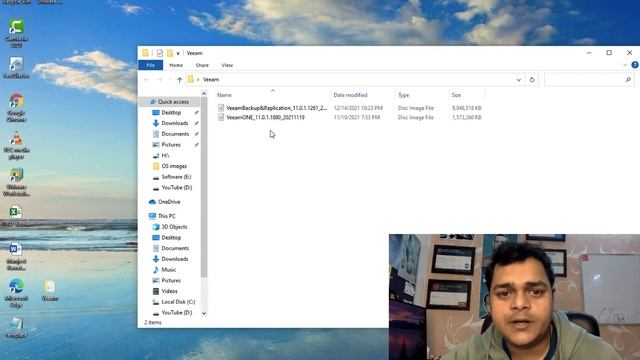Open 3D Objects under This PC
The height and width of the screenshot is (360, 640).
174,227
